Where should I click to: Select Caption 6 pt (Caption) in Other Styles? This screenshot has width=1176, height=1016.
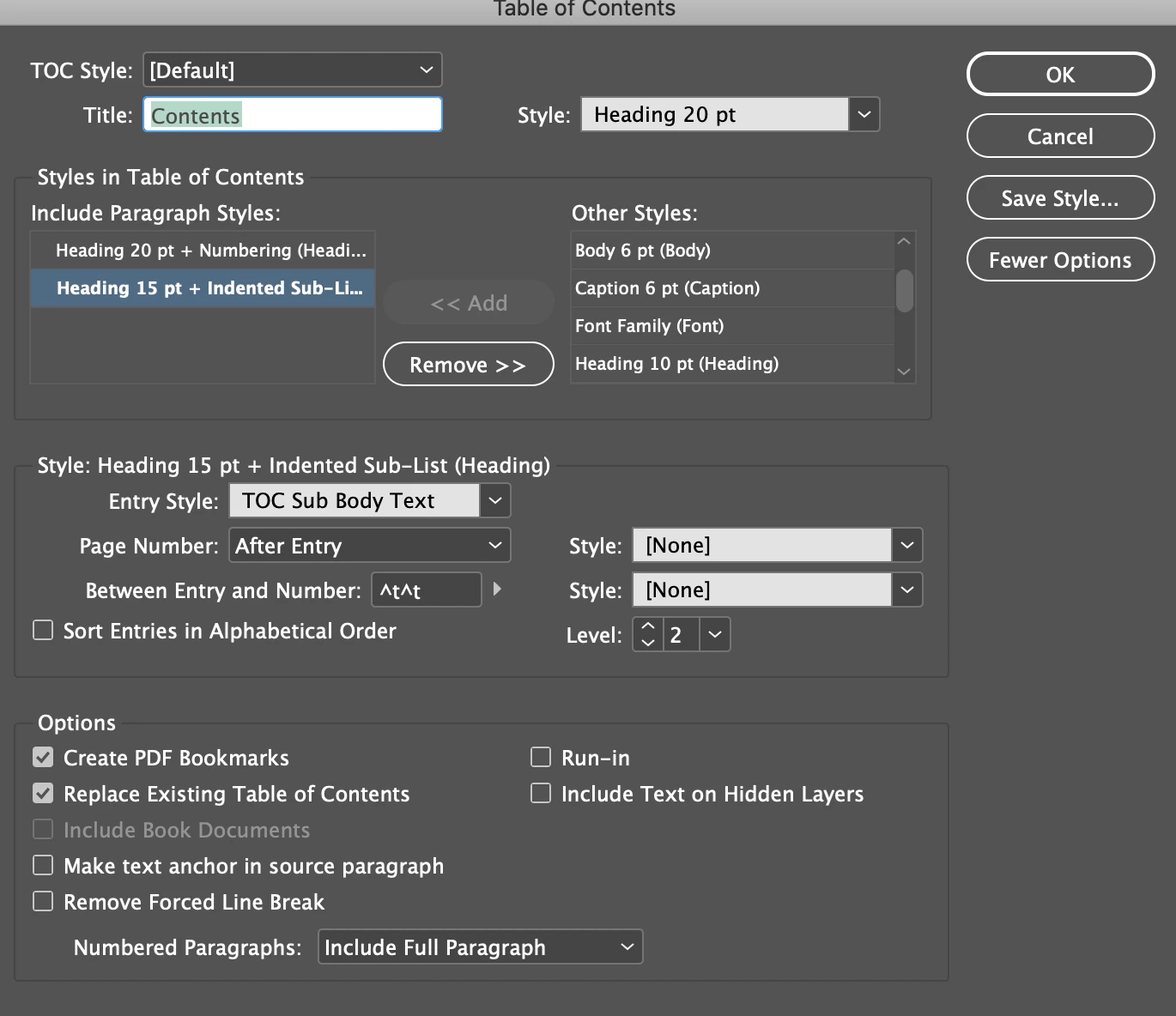coord(732,288)
